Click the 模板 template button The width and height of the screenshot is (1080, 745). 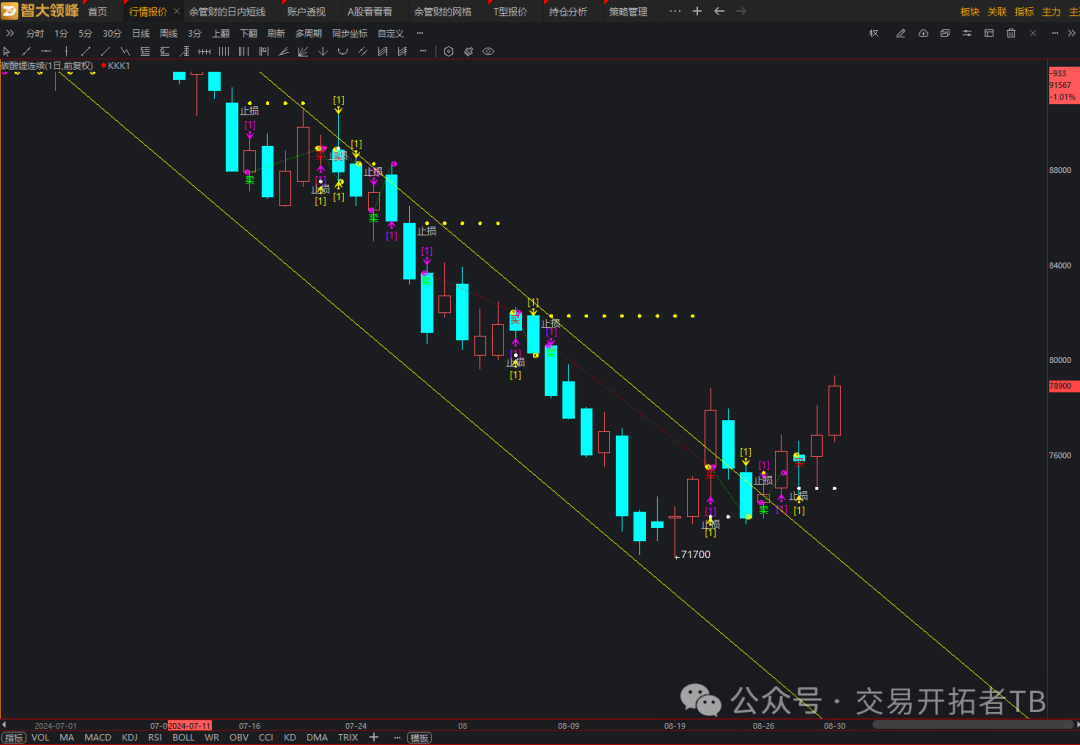click(419, 737)
